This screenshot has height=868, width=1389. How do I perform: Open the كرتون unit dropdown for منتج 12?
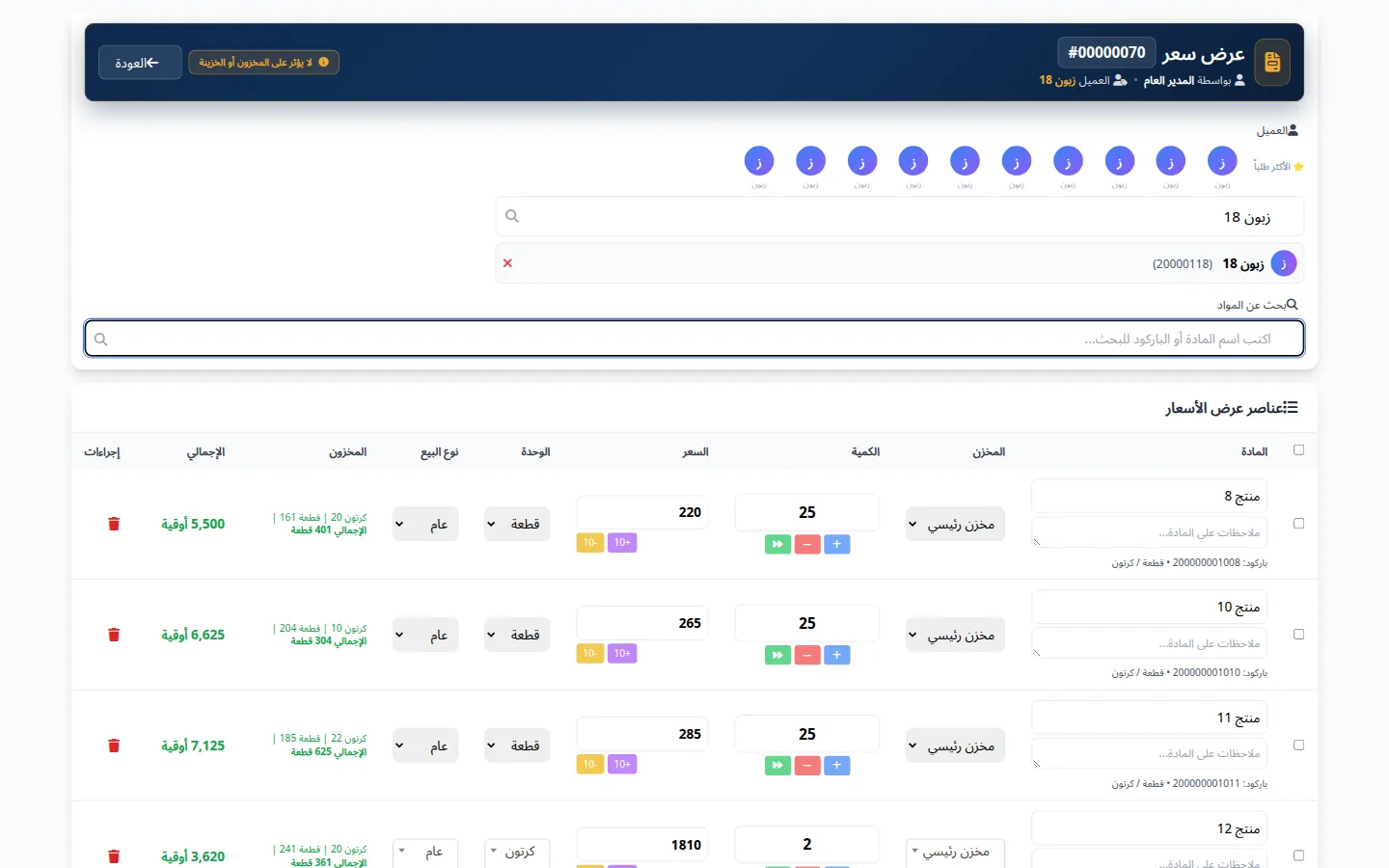[517, 853]
